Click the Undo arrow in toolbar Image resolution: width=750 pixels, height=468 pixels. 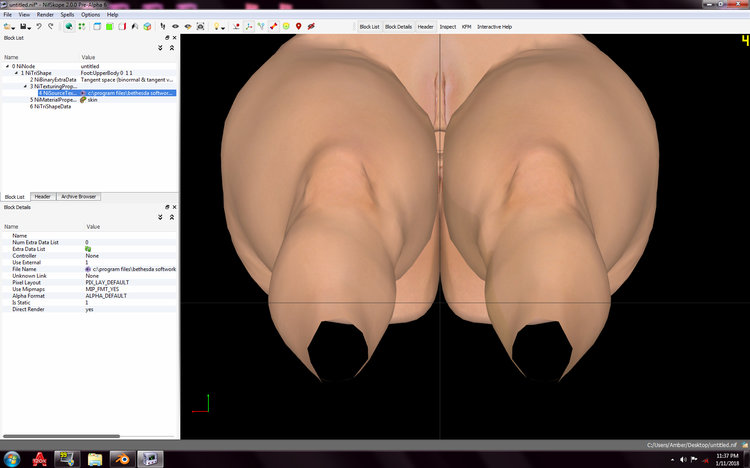[x=39, y=27]
